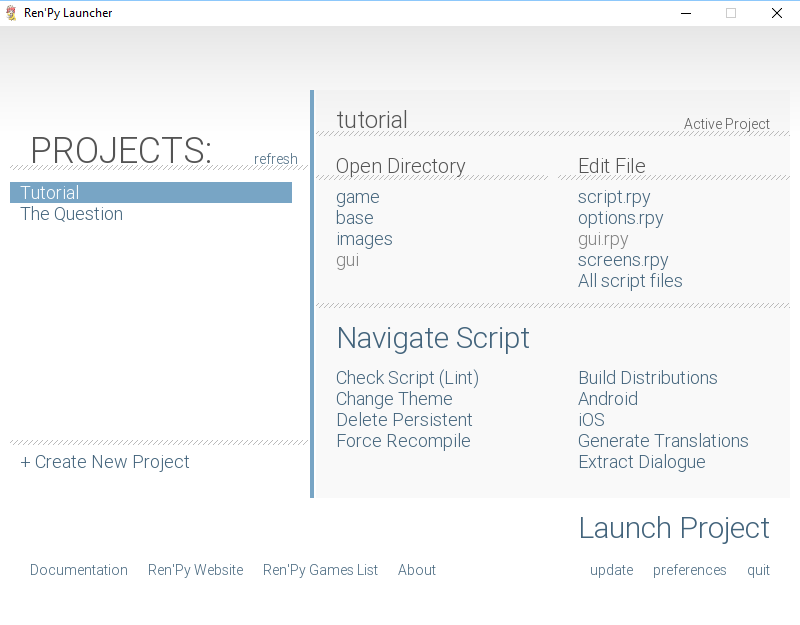
Task: Click Generate Translations
Action: click(x=663, y=440)
